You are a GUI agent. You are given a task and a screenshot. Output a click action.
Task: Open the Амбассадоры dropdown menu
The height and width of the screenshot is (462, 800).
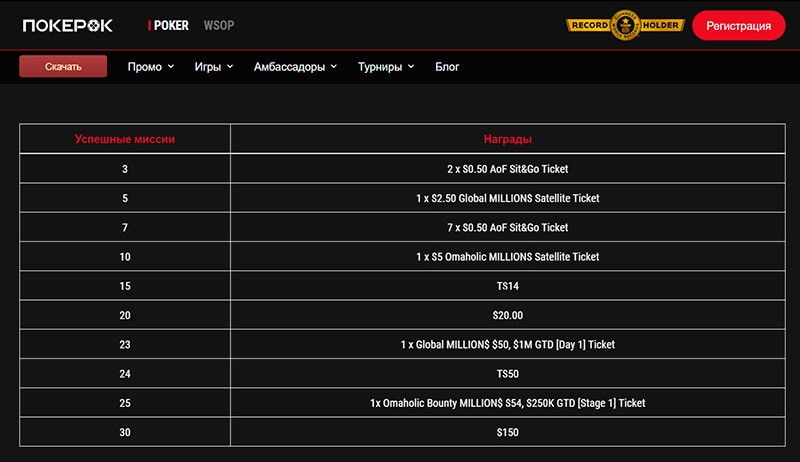(x=296, y=67)
